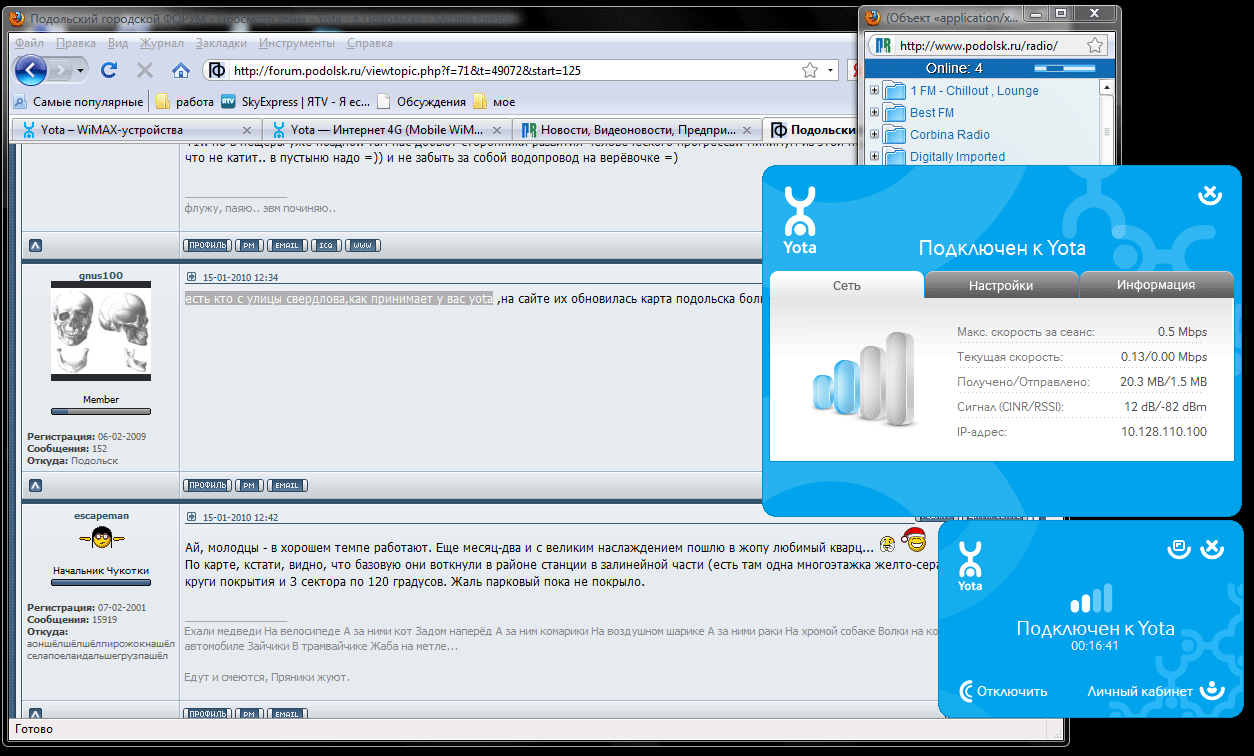1254x756 pixels.
Task: Star the podolsk.ru radio page
Action: coord(1096,46)
